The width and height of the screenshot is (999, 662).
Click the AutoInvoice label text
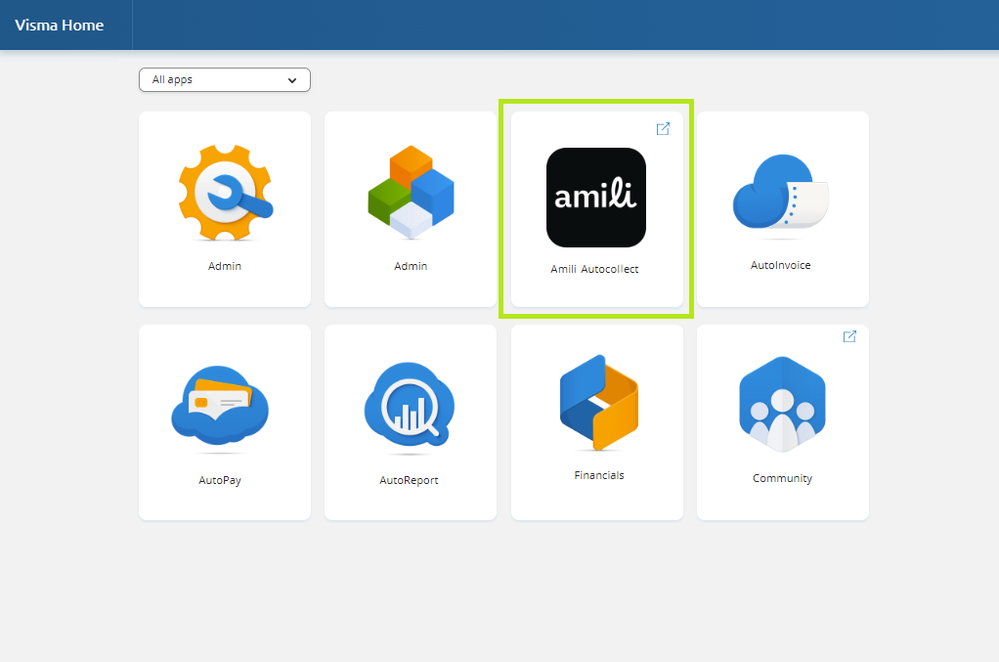coord(780,265)
